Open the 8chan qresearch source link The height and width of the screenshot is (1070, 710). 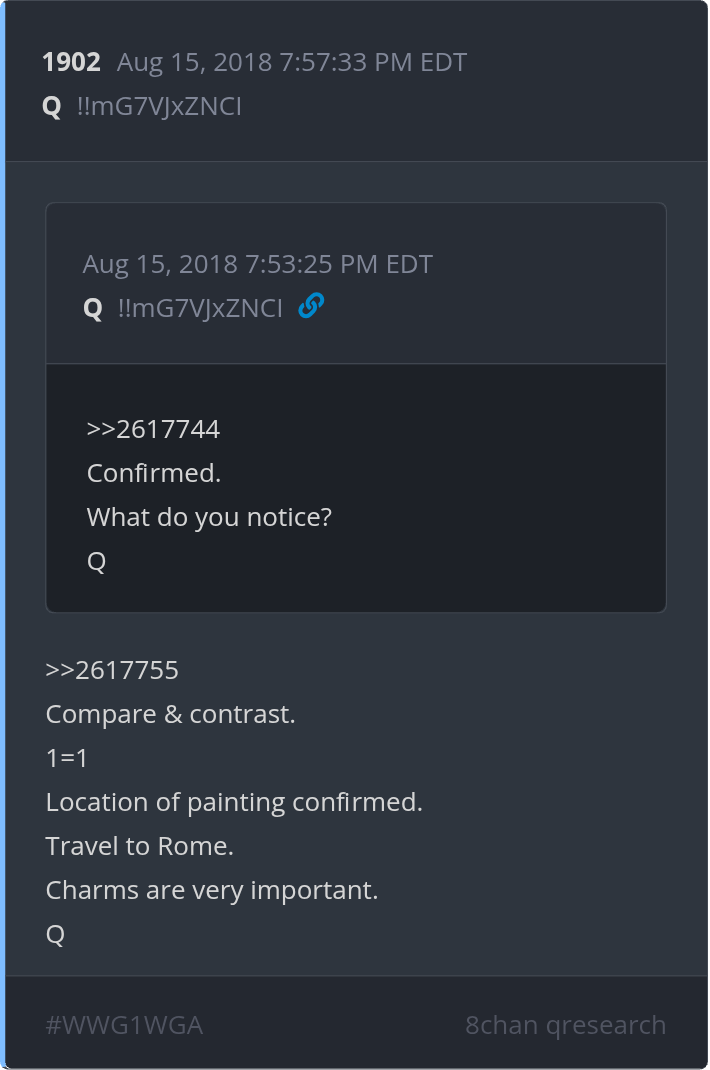click(565, 1025)
